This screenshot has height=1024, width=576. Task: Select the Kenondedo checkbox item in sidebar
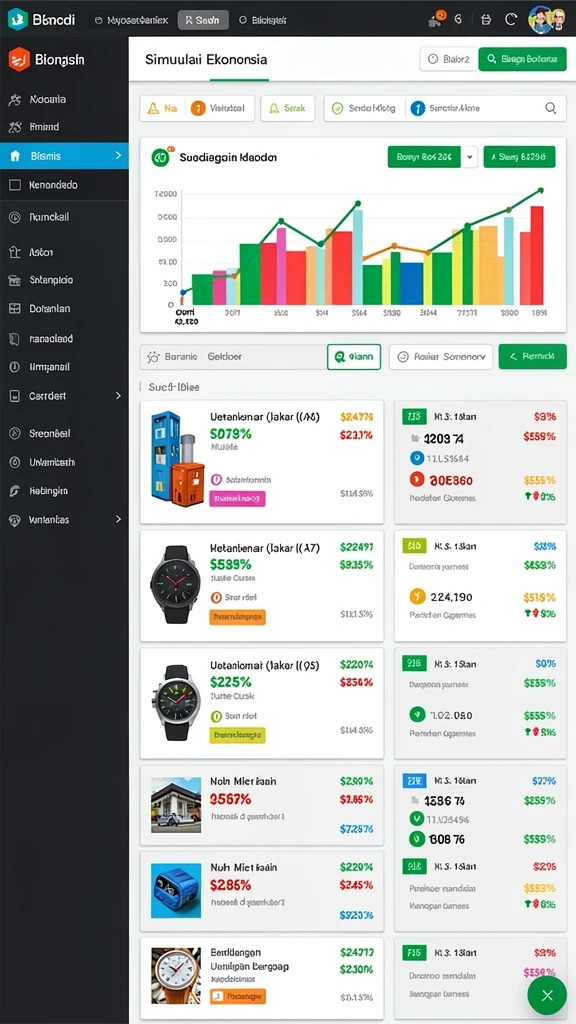click(64, 185)
